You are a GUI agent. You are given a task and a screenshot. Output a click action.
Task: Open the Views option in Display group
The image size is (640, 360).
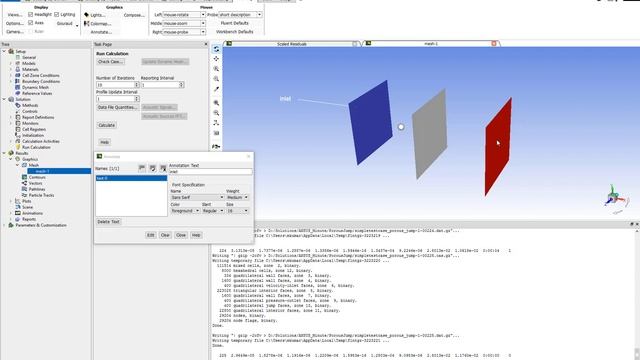[x=15, y=15]
